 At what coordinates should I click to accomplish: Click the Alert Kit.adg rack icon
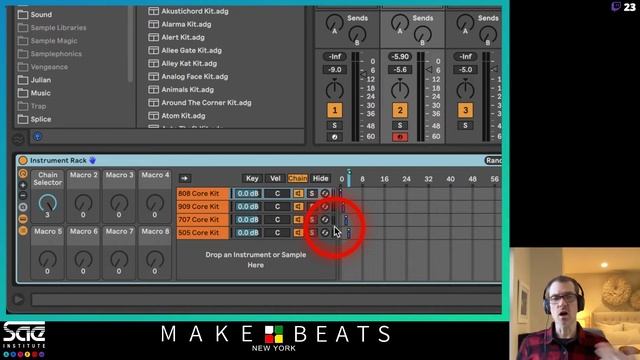point(153,37)
